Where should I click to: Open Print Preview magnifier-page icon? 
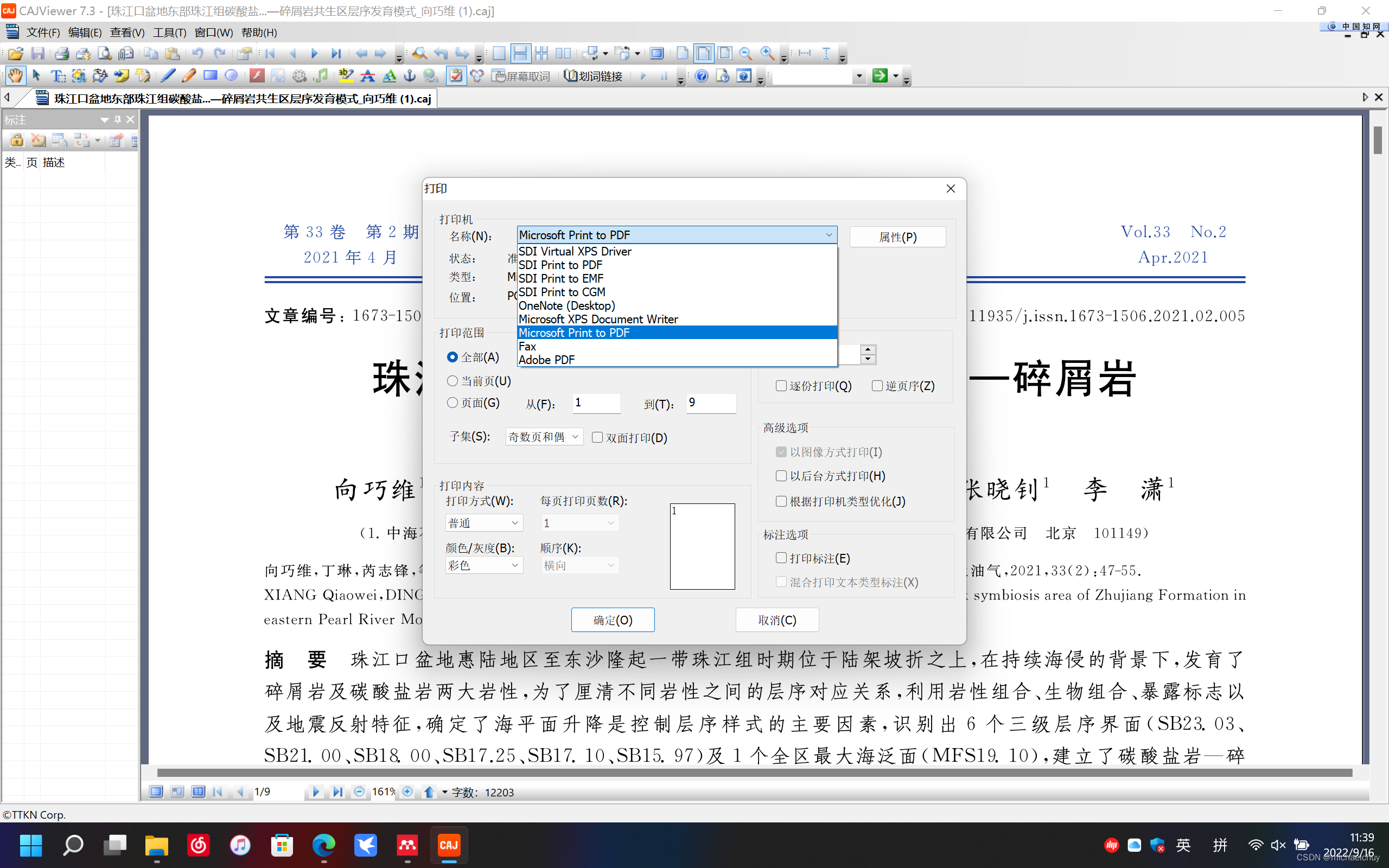(105, 53)
